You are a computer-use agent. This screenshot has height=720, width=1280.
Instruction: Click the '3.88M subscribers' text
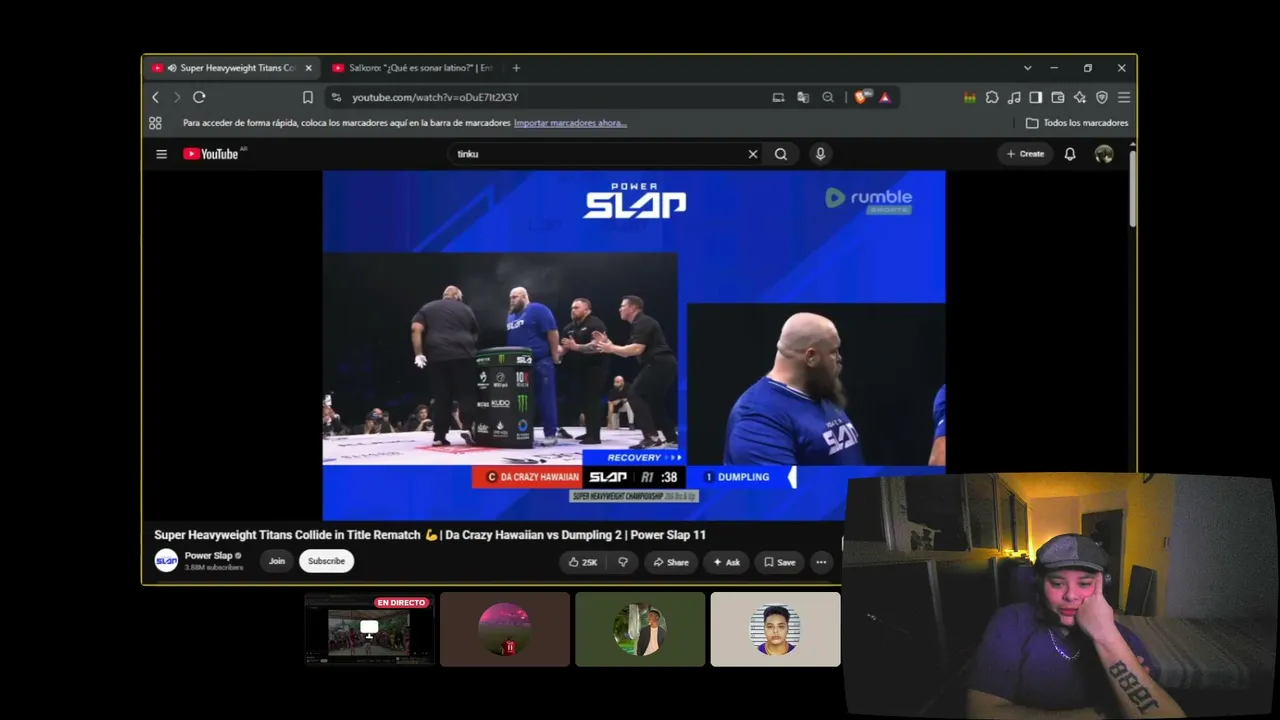point(214,567)
